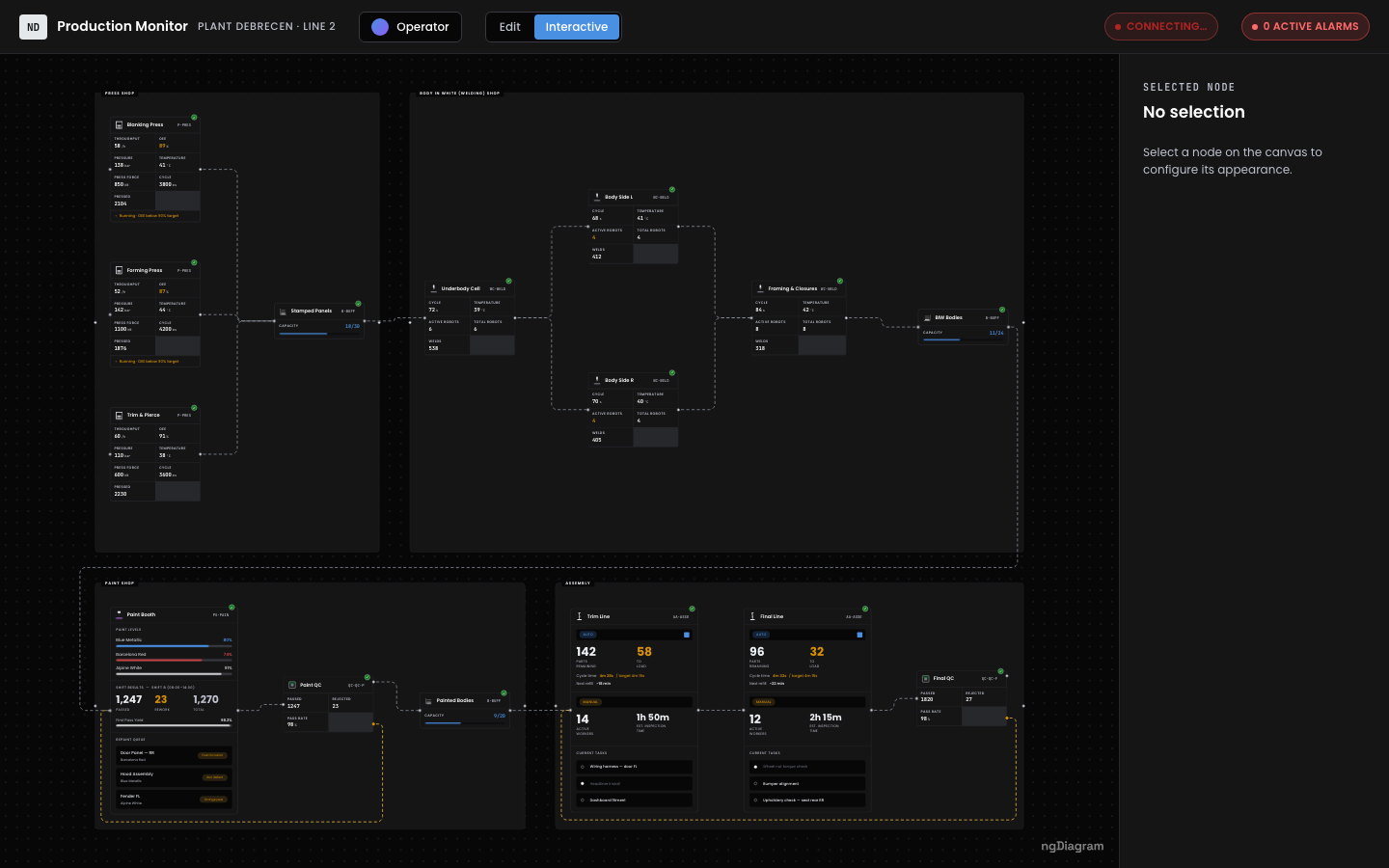Click the Paint Booth spray icon

click(119, 614)
